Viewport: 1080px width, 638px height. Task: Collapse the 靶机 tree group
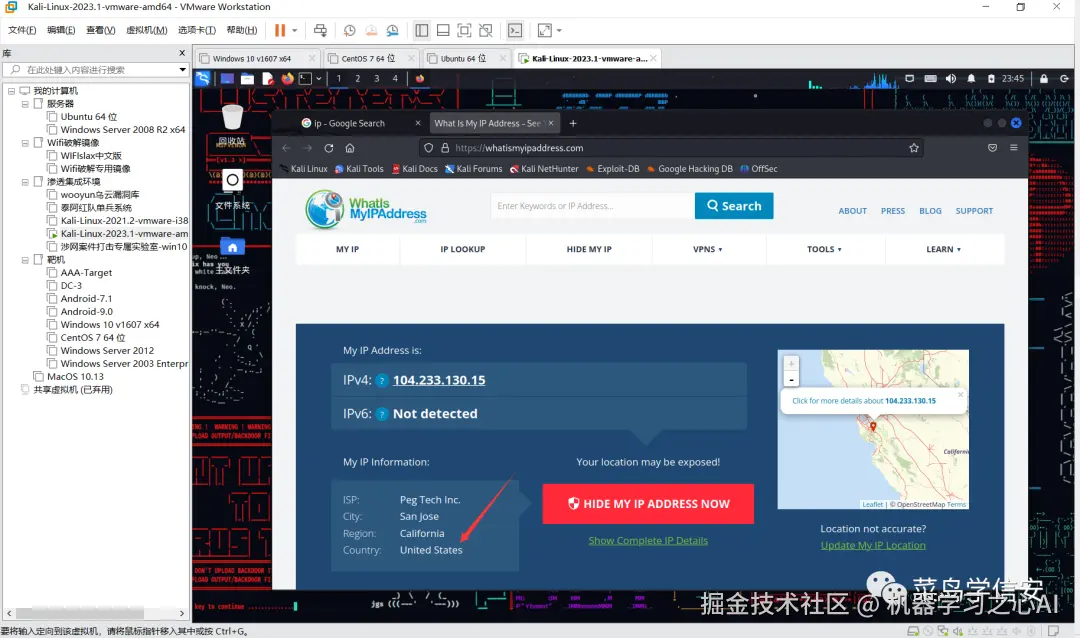[x=25, y=260]
